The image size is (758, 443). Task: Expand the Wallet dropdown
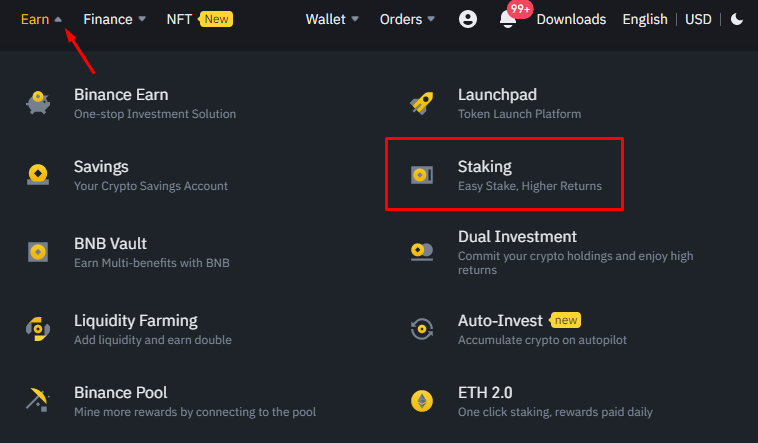(334, 19)
